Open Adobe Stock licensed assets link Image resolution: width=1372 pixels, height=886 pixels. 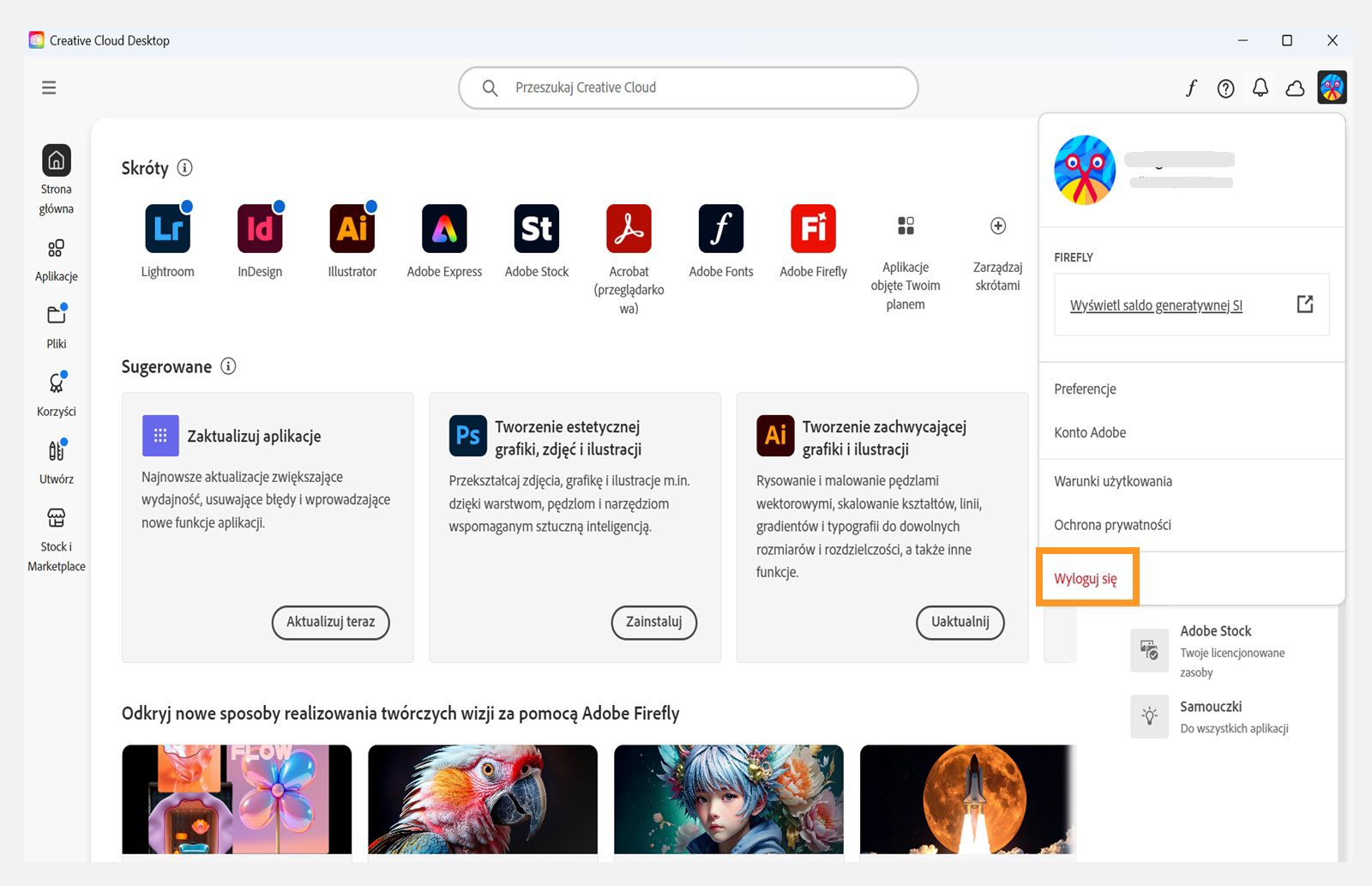coord(1209,650)
